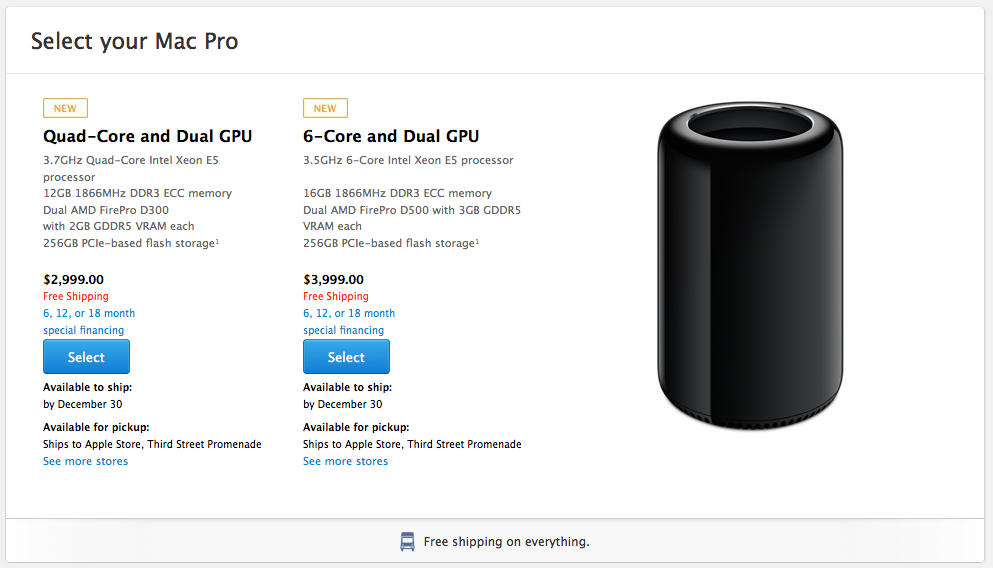See more stores for 6-Core pickup

345,461
